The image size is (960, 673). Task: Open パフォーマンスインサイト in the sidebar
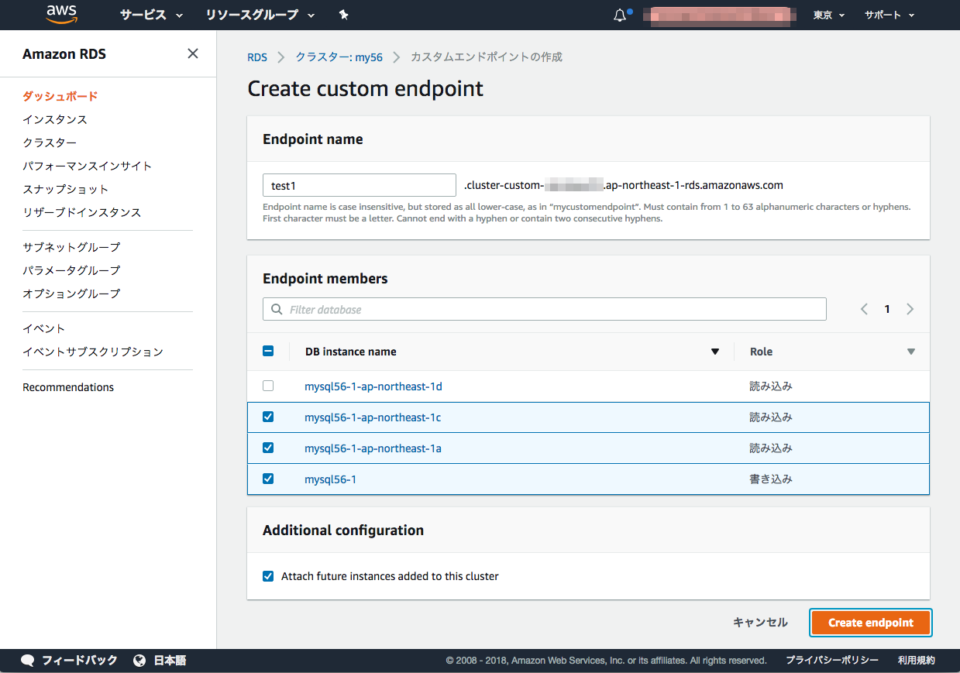[87, 166]
